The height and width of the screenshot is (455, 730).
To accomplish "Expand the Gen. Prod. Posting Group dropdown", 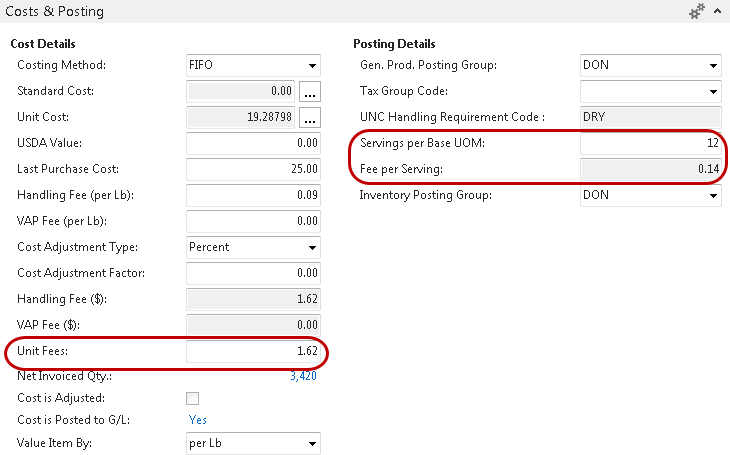I will (712, 65).
